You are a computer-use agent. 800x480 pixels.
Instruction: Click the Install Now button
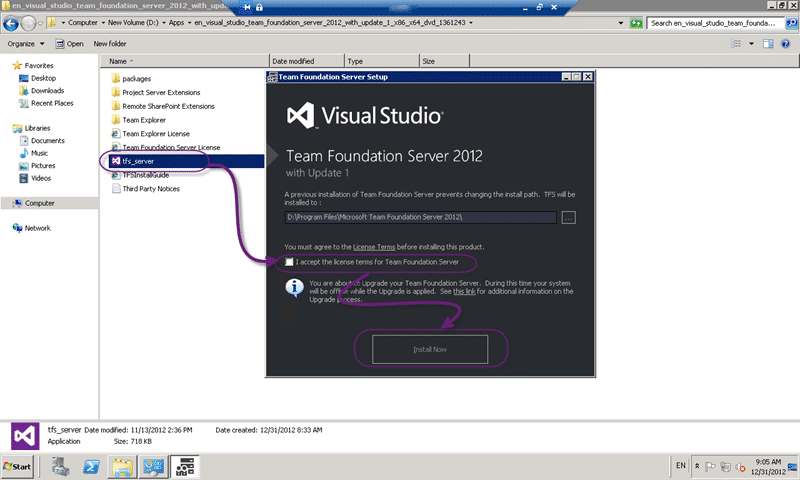[x=430, y=349]
